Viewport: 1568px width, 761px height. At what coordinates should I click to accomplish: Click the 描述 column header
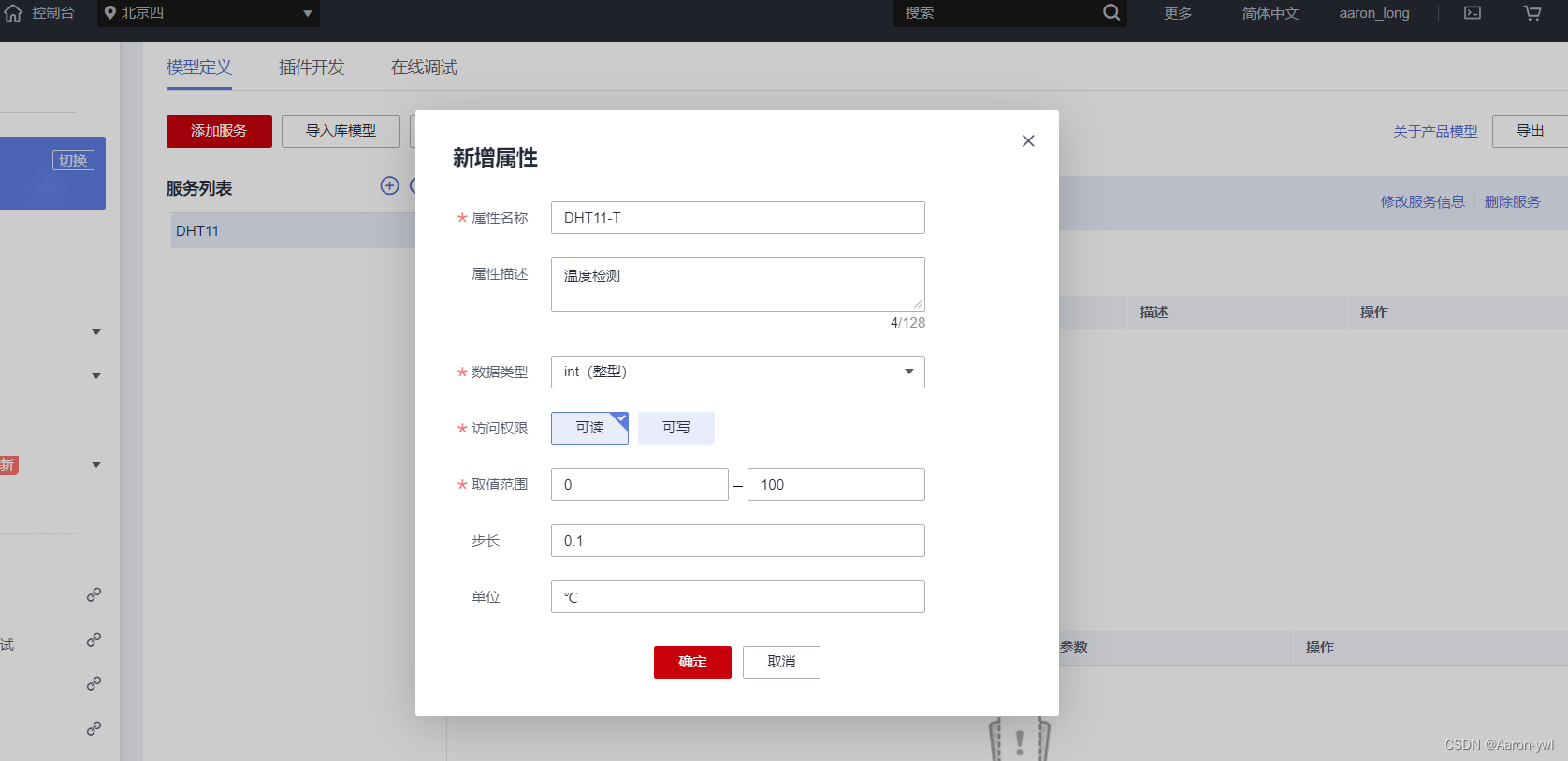[1154, 313]
